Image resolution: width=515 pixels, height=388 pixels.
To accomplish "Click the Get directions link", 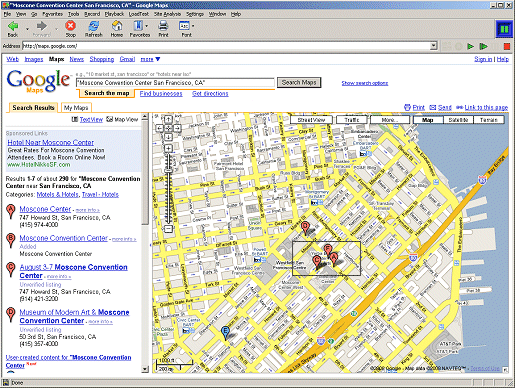I will [x=210, y=94].
